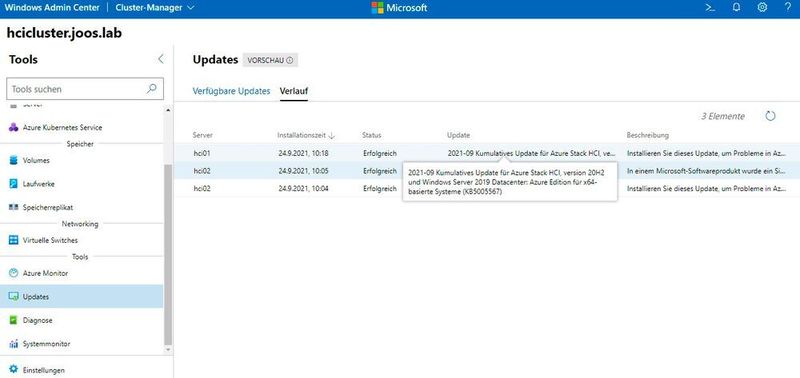This screenshot has width=800, height=378.
Task: Select the hci01 row
Action: [x=486, y=153]
